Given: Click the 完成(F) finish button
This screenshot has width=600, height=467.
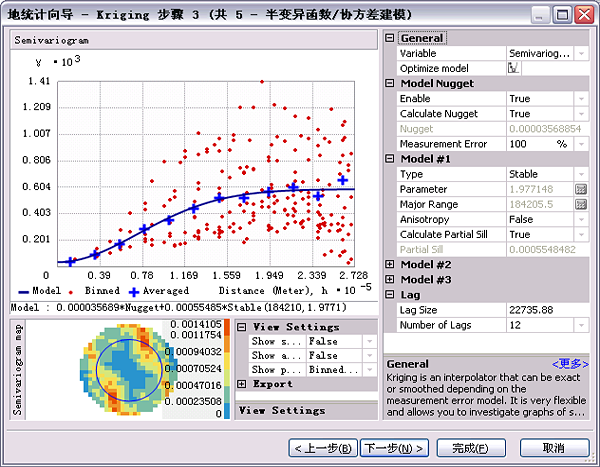Looking at the screenshot, I should coord(469,447).
